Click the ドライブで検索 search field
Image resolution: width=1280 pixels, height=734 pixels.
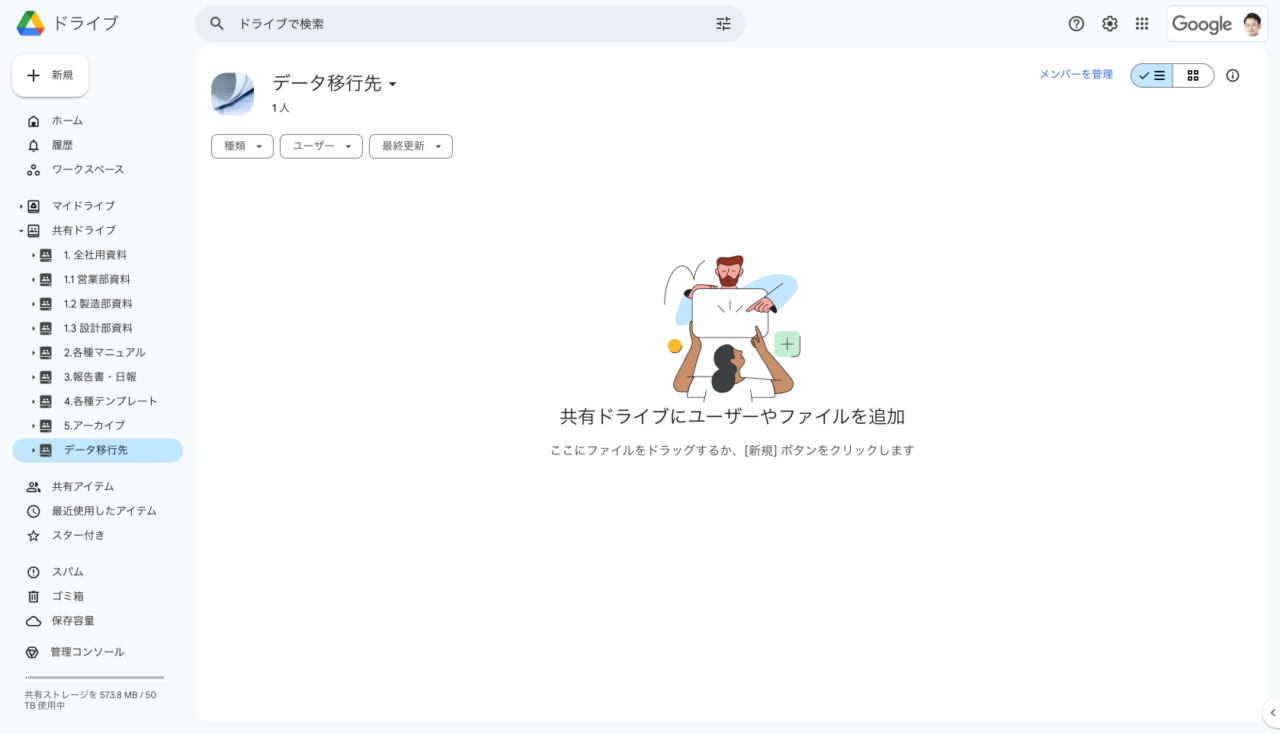coord(460,24)
